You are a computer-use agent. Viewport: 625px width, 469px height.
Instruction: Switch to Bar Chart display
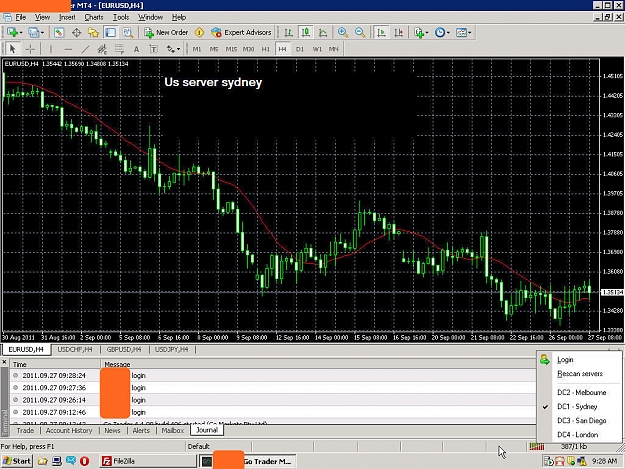coord(288,33)
